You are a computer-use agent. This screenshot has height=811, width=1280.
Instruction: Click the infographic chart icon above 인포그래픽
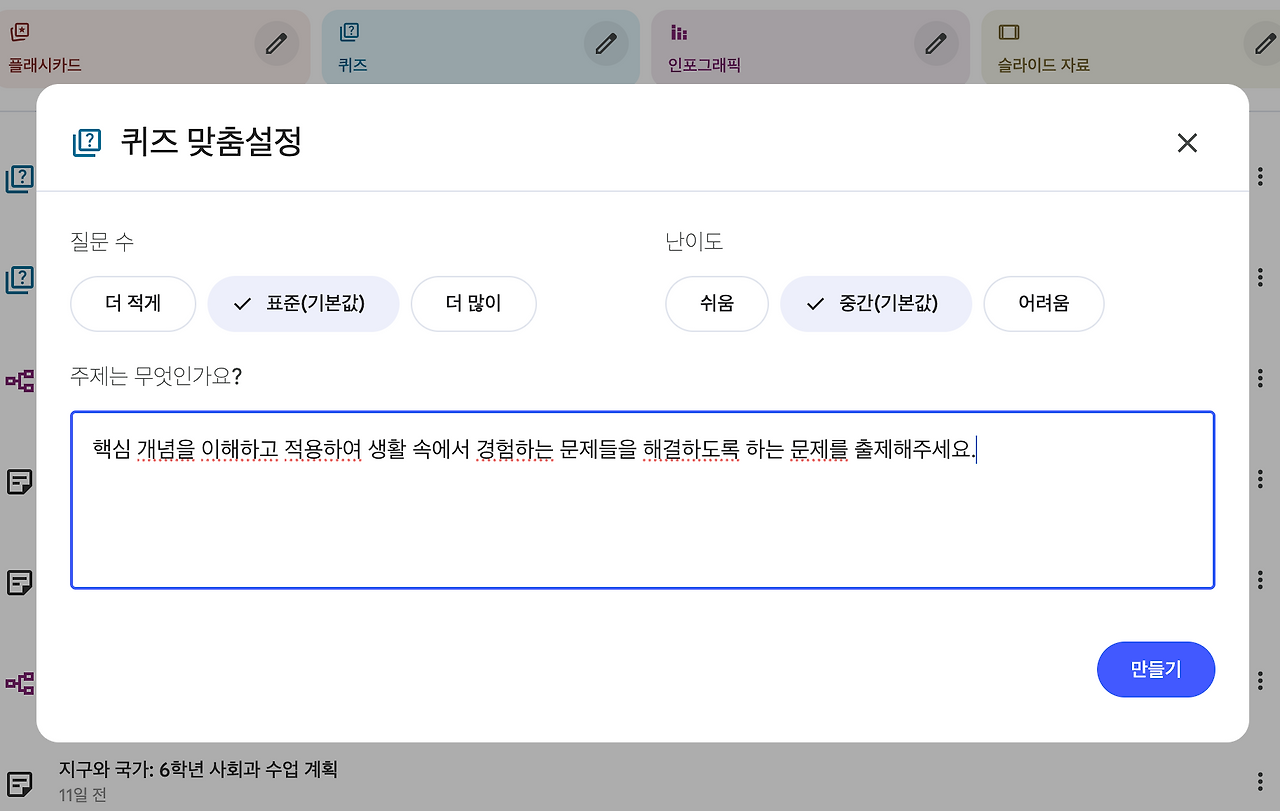[x=679, y=33]
